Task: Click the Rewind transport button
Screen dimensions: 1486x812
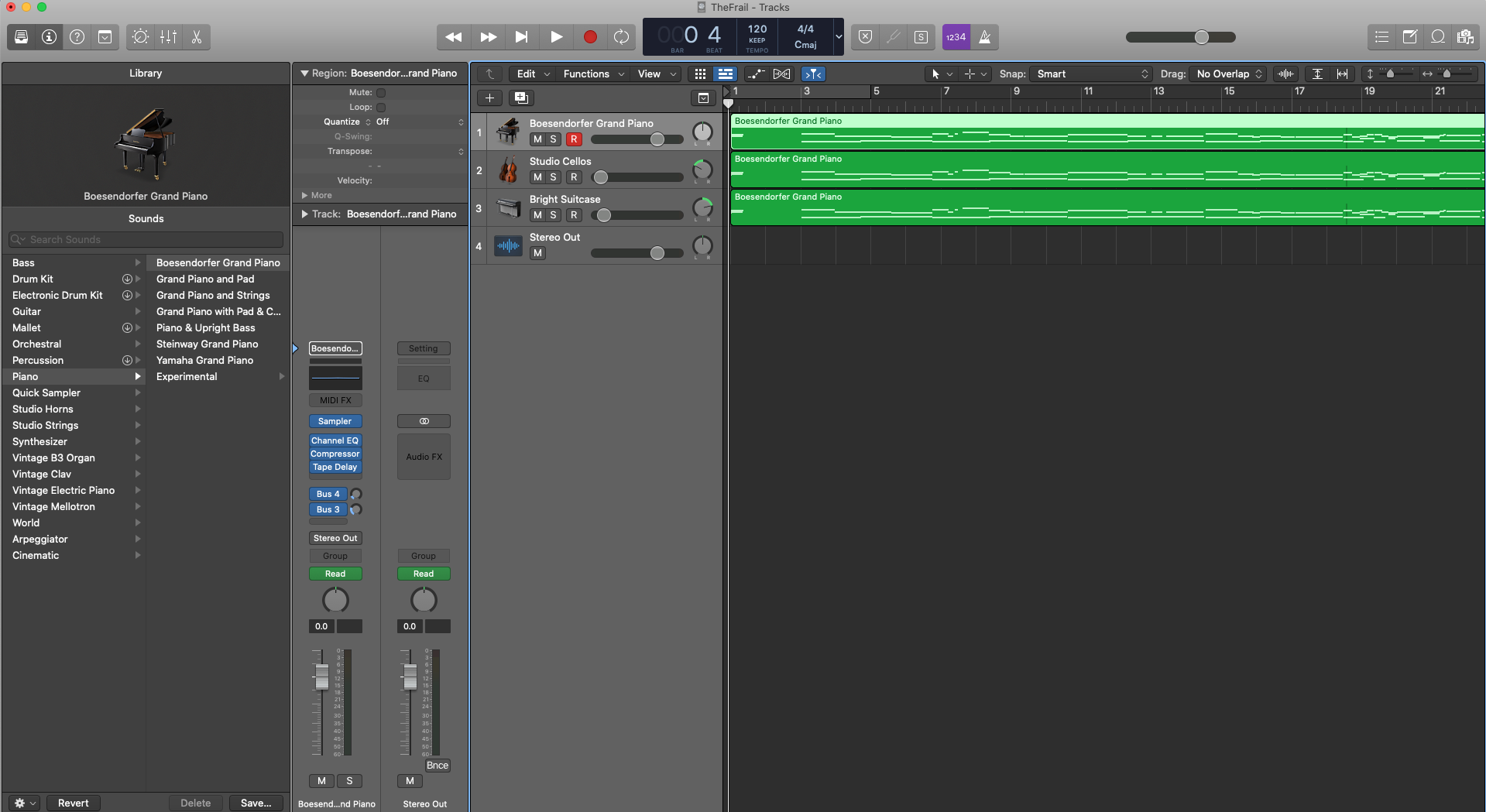Action: pos(454,36)
